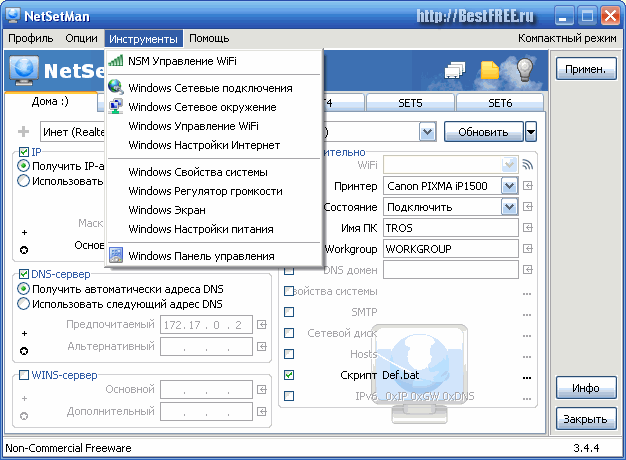
Task: Click get-current icon beside WINS Дополнительный
Action: [262, 411]
